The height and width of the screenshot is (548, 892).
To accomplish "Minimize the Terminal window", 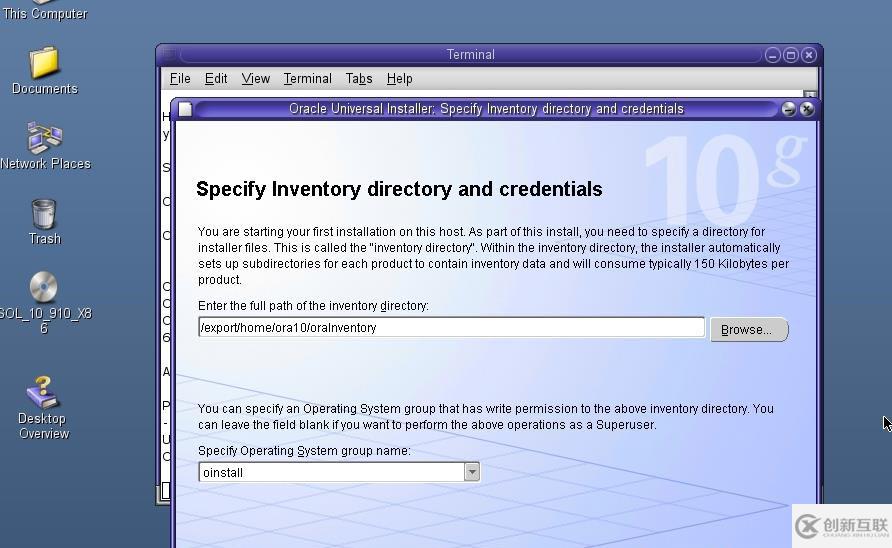I will pos(772,55).
